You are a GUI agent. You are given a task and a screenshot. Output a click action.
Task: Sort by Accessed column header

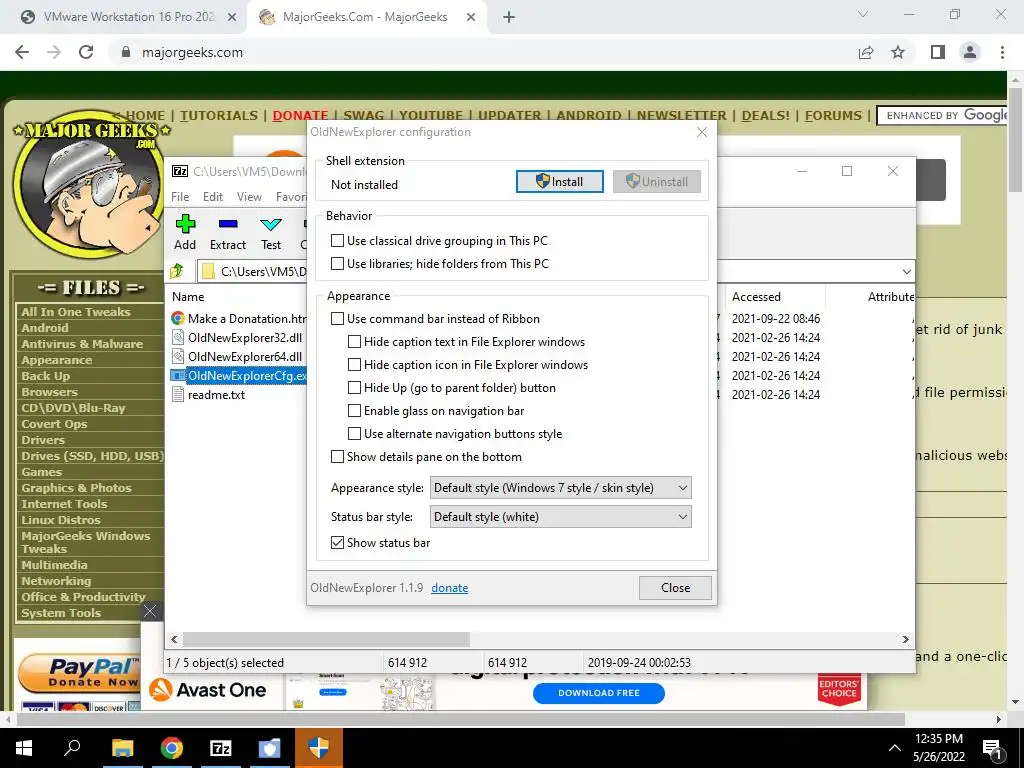[756, 296]
